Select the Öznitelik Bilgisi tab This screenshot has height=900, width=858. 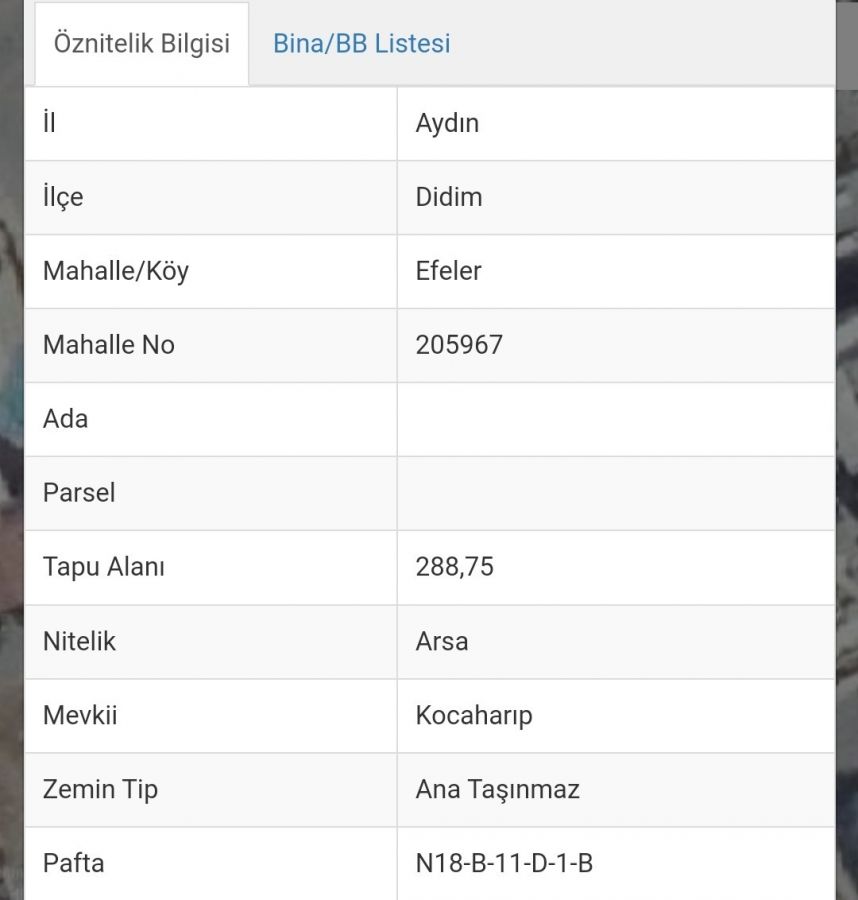(142, 44)
